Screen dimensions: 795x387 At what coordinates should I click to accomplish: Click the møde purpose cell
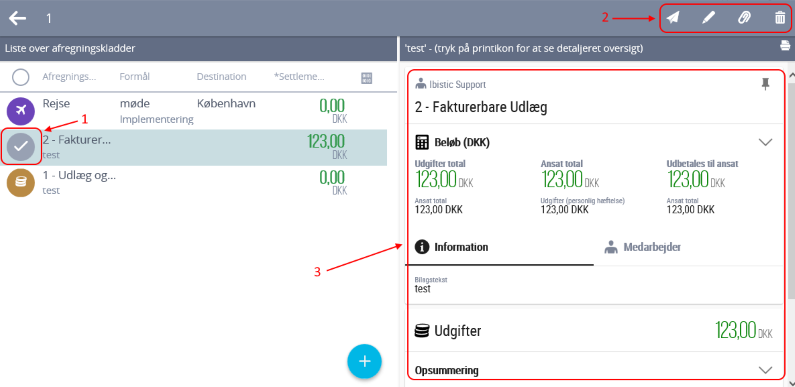[x=134, y=103]
